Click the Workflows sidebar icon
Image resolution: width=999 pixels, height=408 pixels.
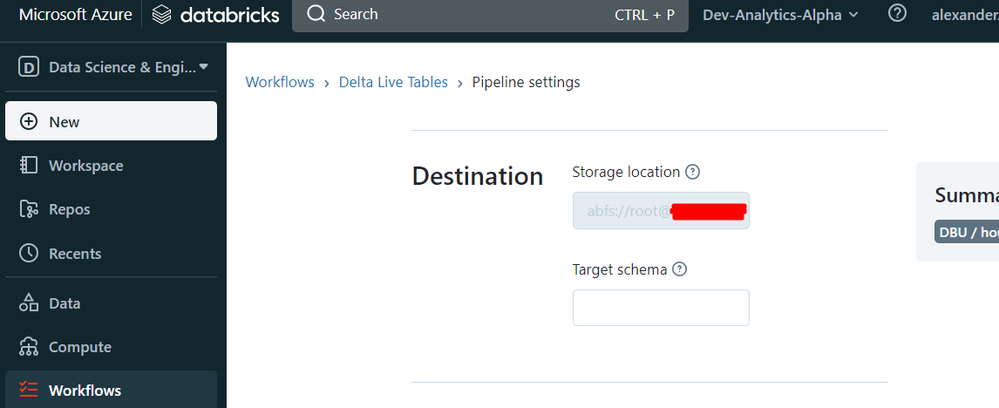click(29, 391)
